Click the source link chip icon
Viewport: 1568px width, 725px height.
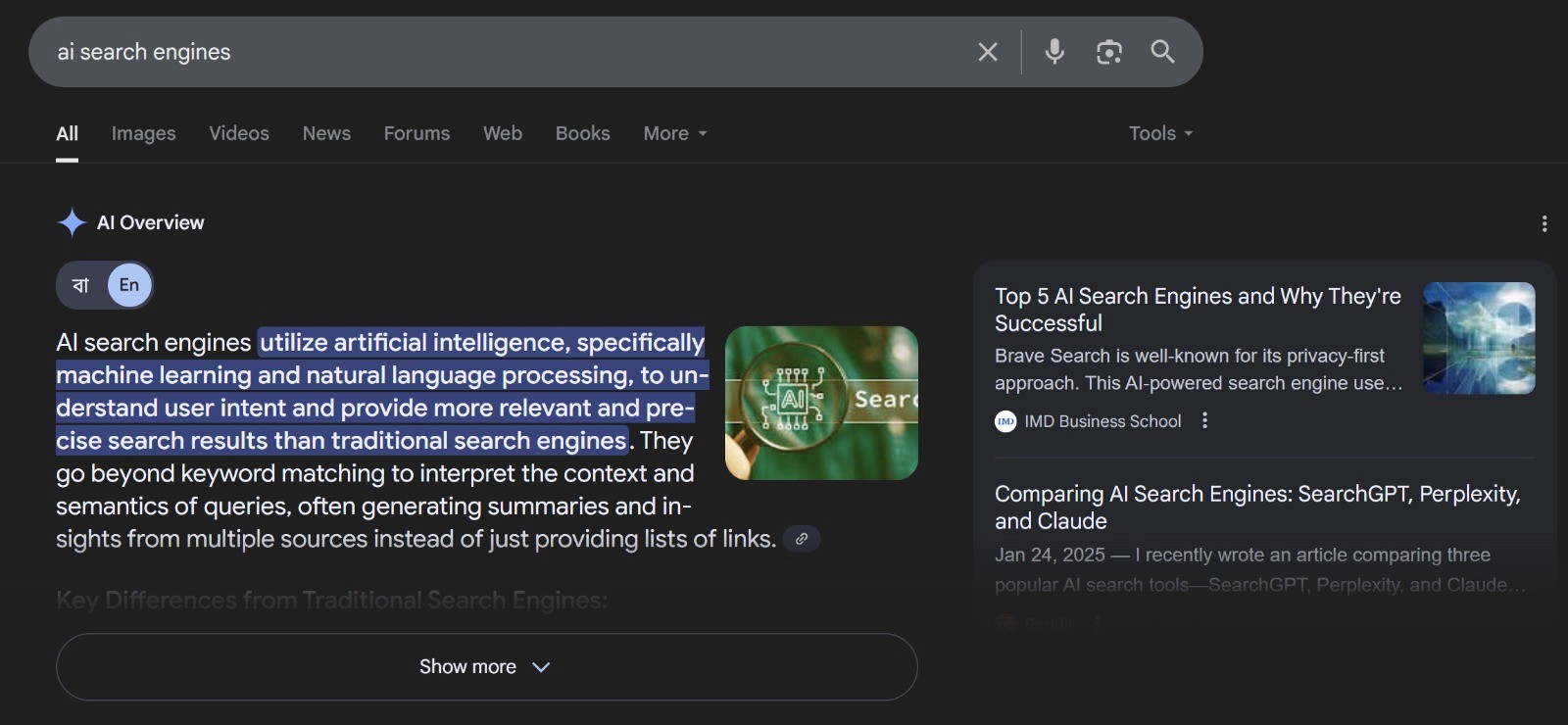(x=802, y=539)
